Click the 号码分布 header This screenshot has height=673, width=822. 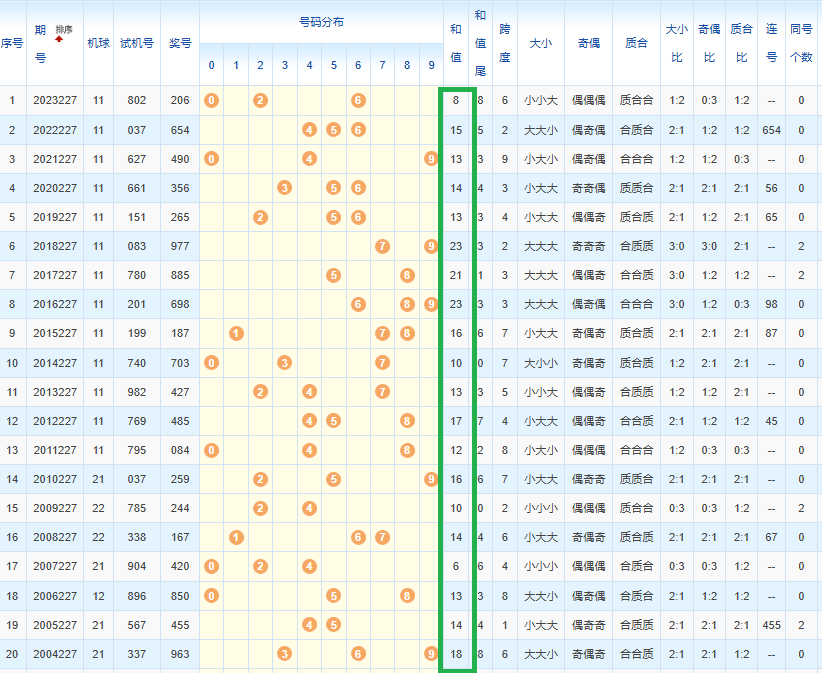pyautogui.click(x=321, y=21)
